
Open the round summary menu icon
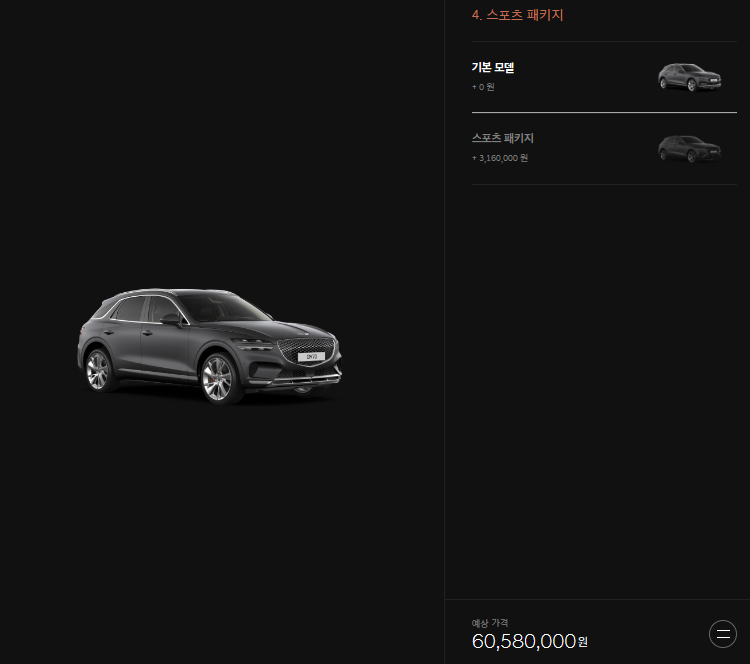(x=722, y=634)
